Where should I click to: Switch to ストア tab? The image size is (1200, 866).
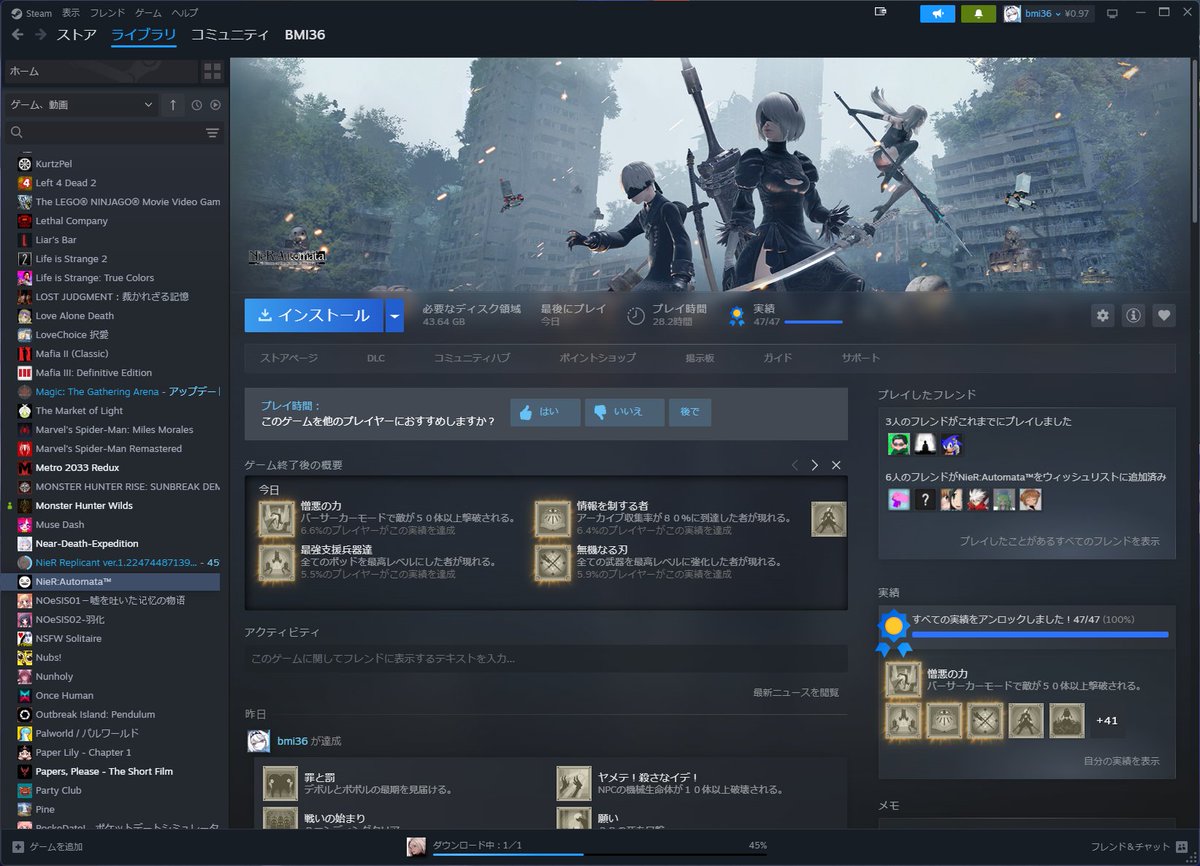[x=77, y=35]
